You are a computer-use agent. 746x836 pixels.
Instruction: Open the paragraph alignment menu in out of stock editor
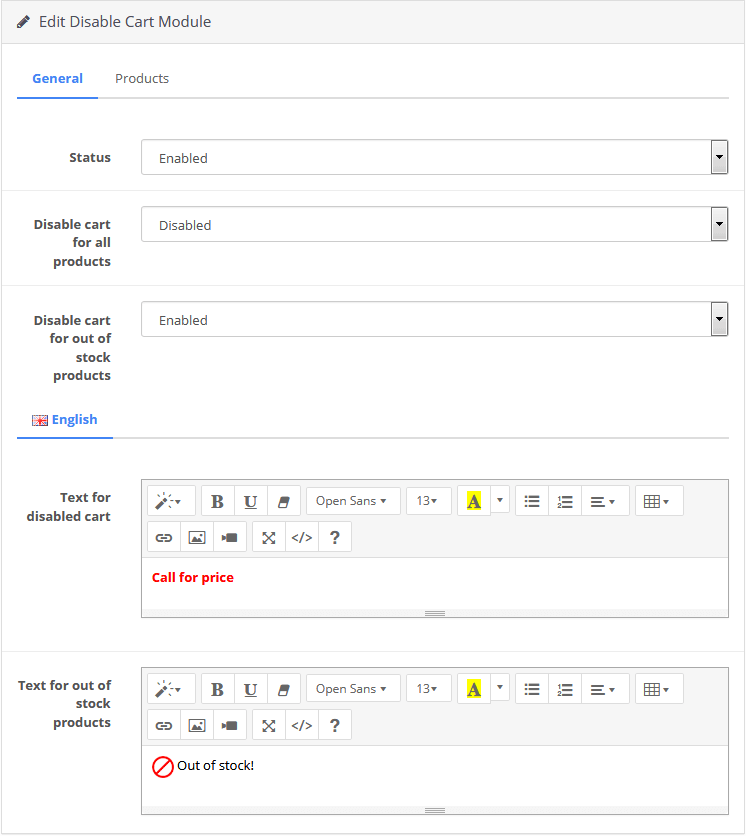605,689
